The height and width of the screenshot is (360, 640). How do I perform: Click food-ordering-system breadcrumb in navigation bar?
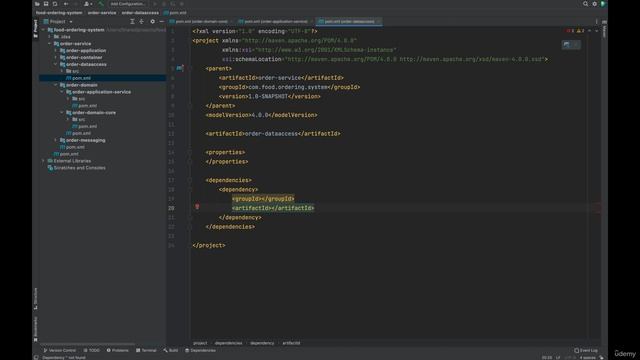click(59, 13)
